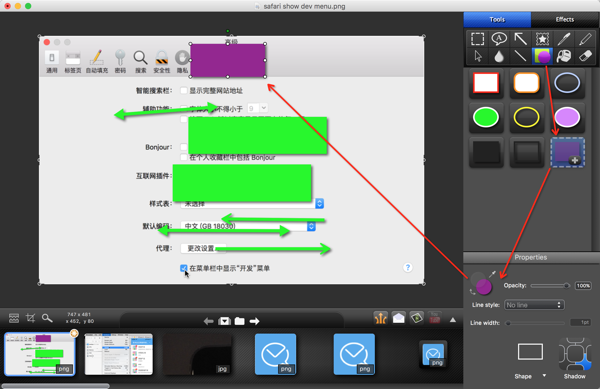Select the purple rectangle on canvas
Image resolution: width=600 pixels, height=389 pixels.
[x=228, y=60]
